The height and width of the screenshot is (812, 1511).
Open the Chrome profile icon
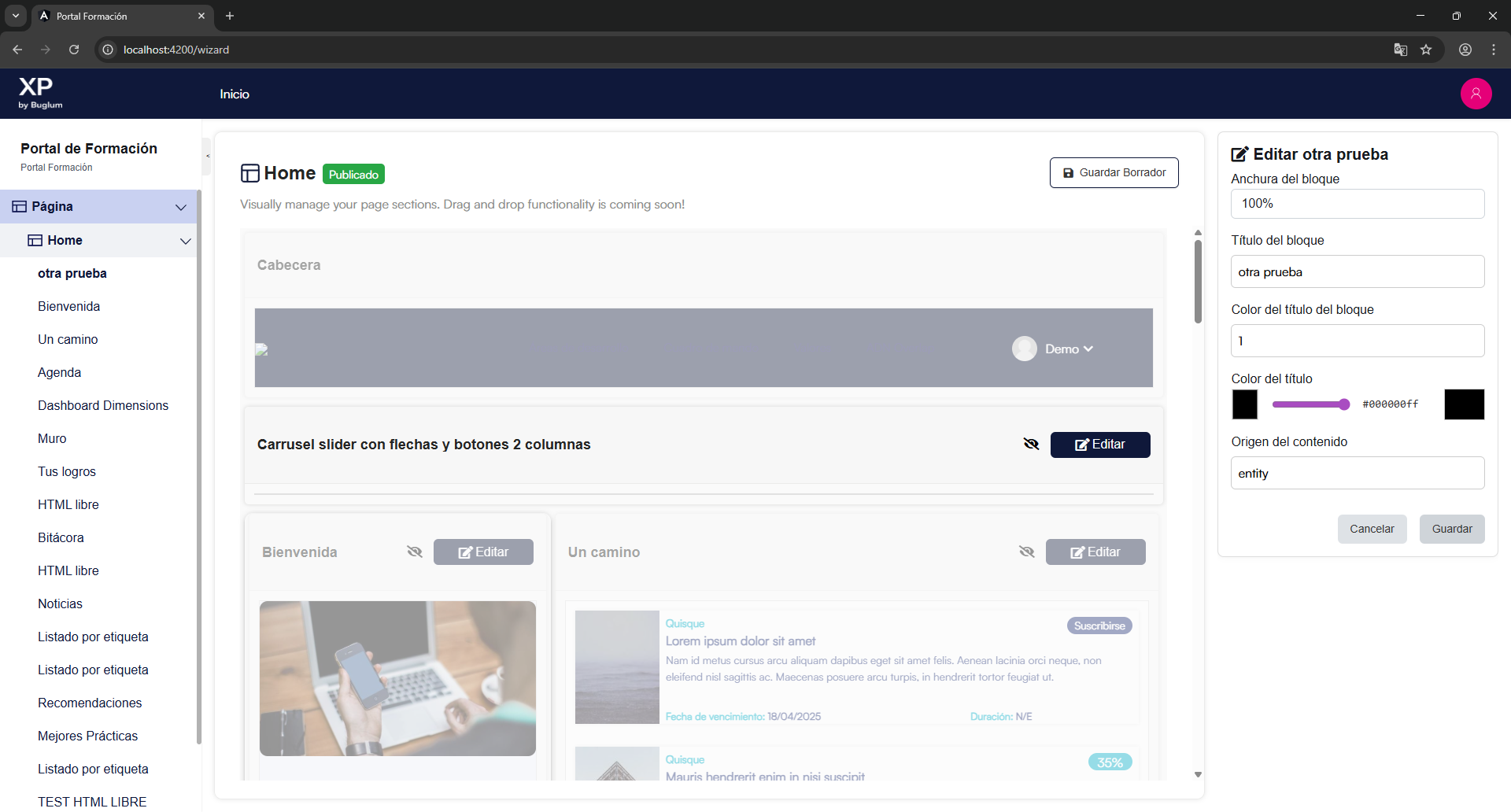click(x=1465, y=50)
